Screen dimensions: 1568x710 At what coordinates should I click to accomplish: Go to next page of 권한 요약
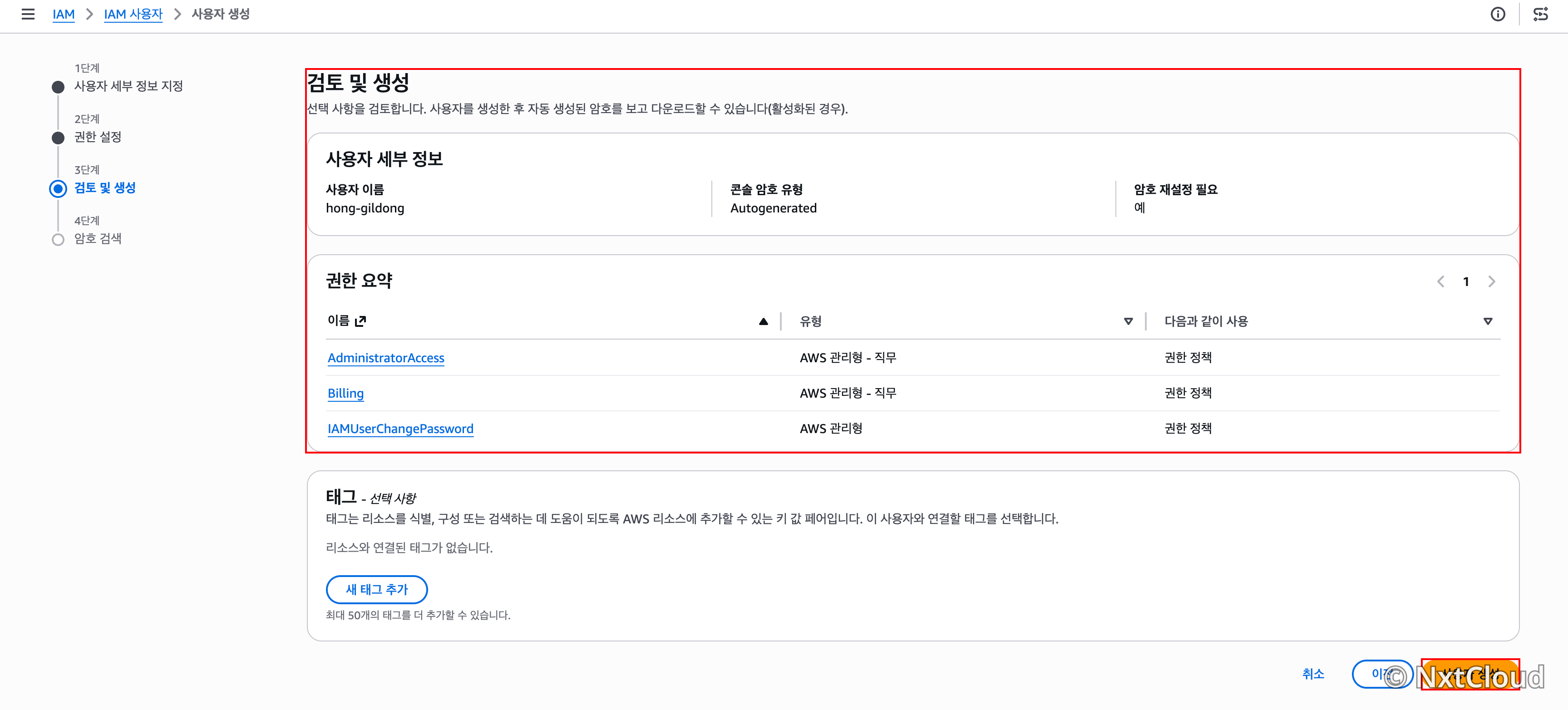pos(1491,281)
